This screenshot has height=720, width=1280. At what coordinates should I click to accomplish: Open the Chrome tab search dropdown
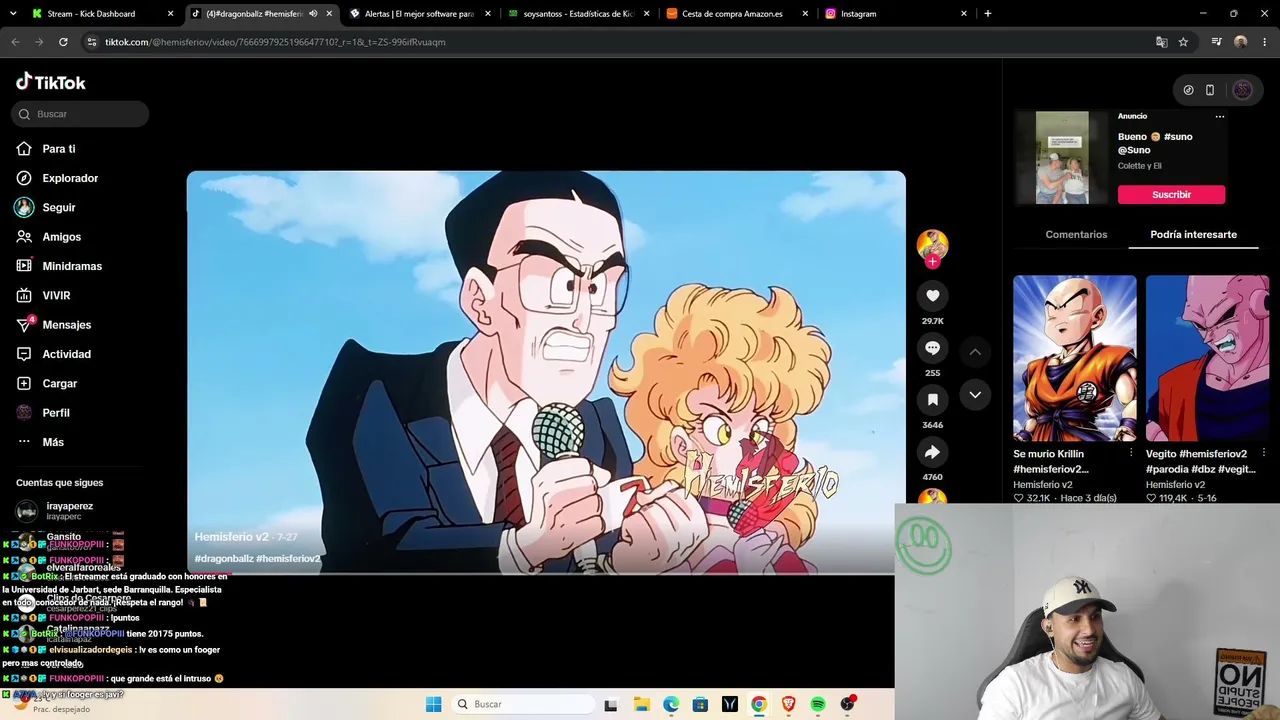(15, 14)
